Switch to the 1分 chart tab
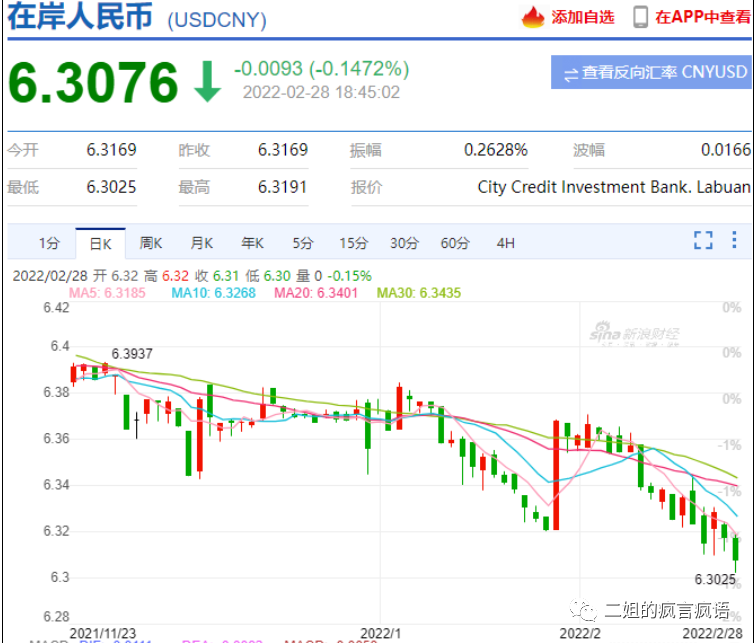The image size is (754, 643). (49, 243)
